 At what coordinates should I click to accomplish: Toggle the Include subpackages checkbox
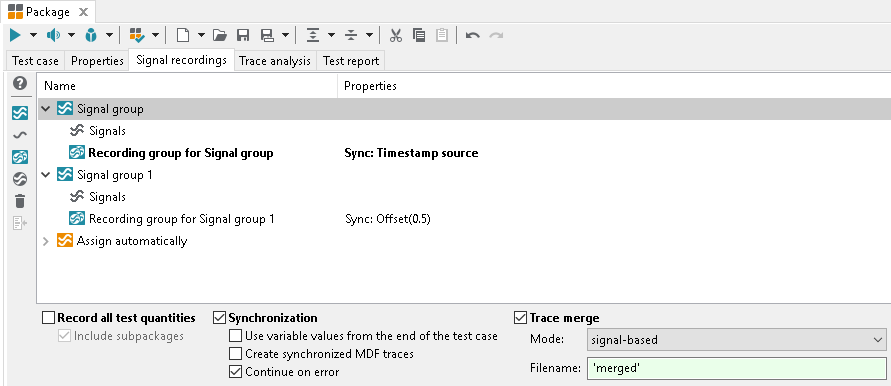pyautogui.click(x=64, y=336)
